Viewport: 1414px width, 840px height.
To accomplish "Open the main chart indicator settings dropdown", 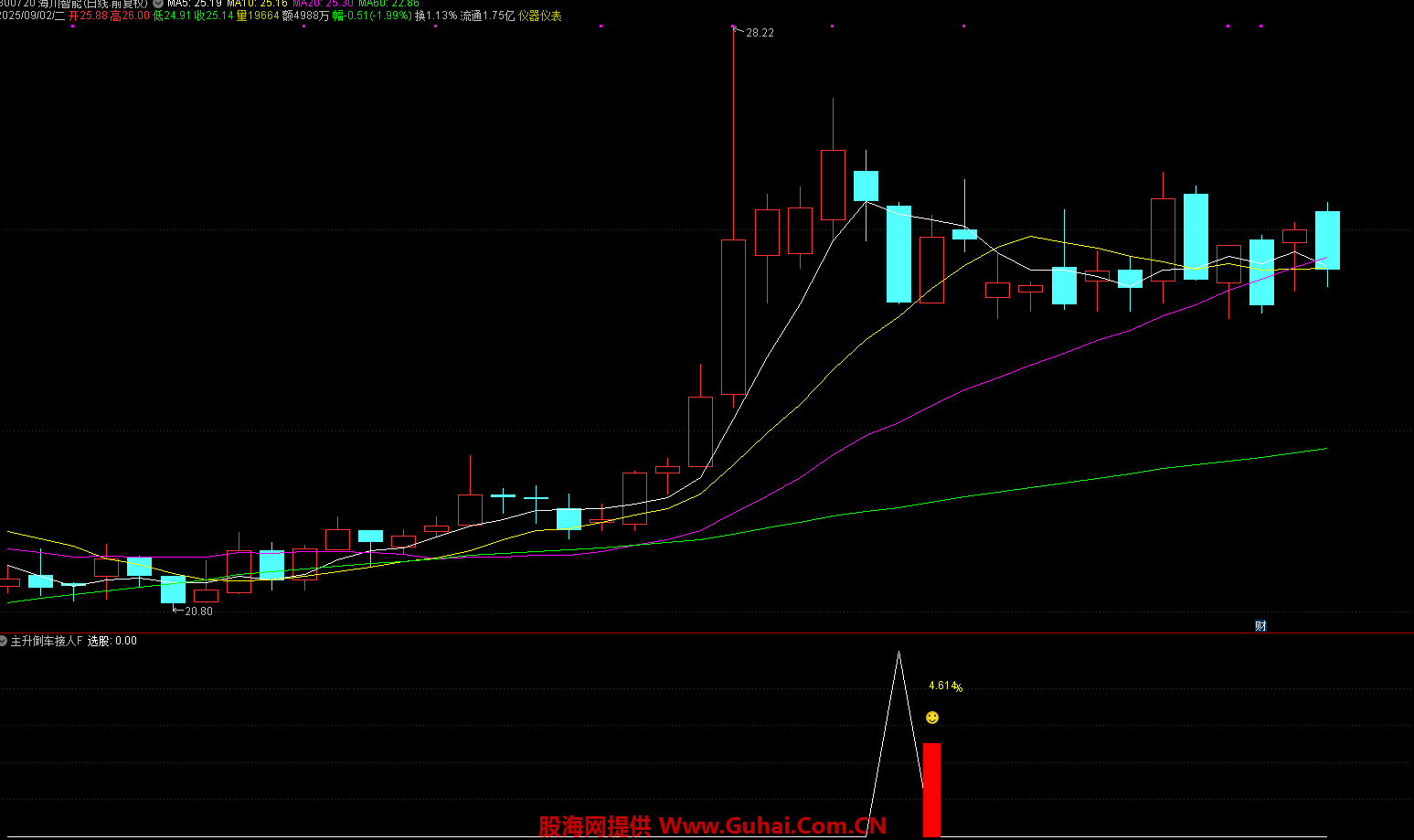I will pos(158,4).
